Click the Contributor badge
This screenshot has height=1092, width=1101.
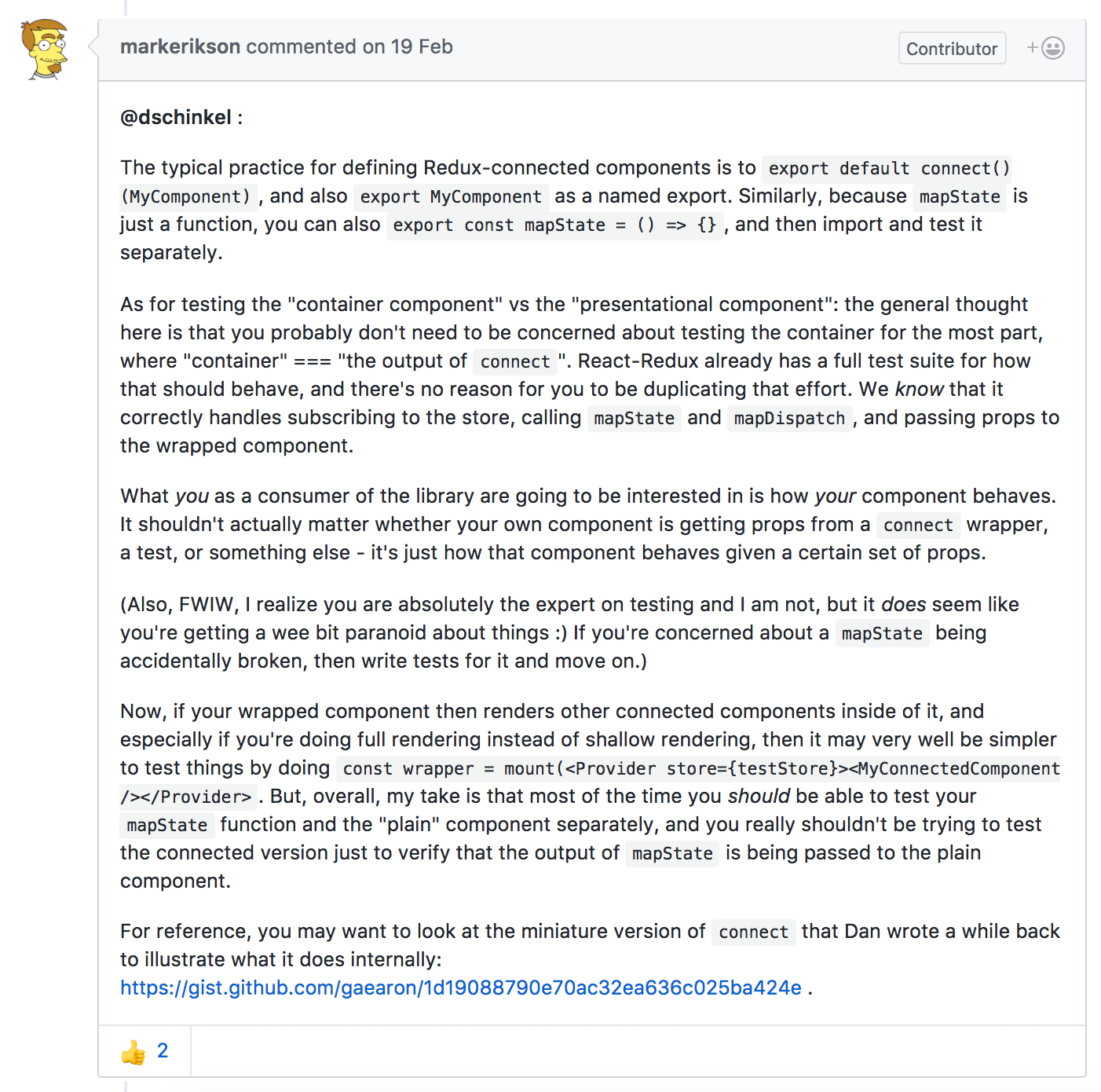[x=952, y=48]
